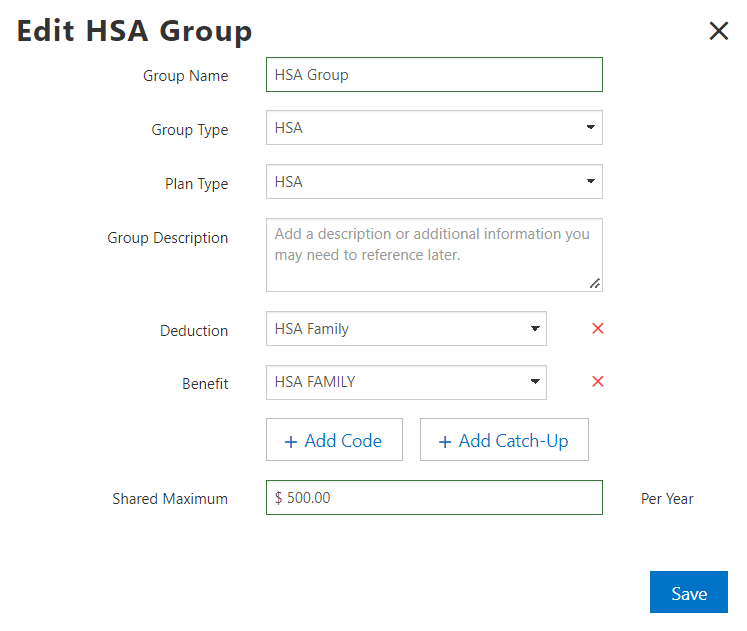Click the Add Catch-Up button text

coord(513,441)
